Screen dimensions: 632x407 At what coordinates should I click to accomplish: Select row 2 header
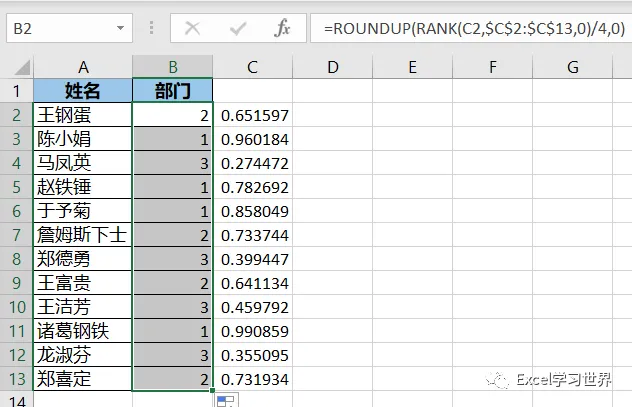pyautogui.click(x=17, y=115)
